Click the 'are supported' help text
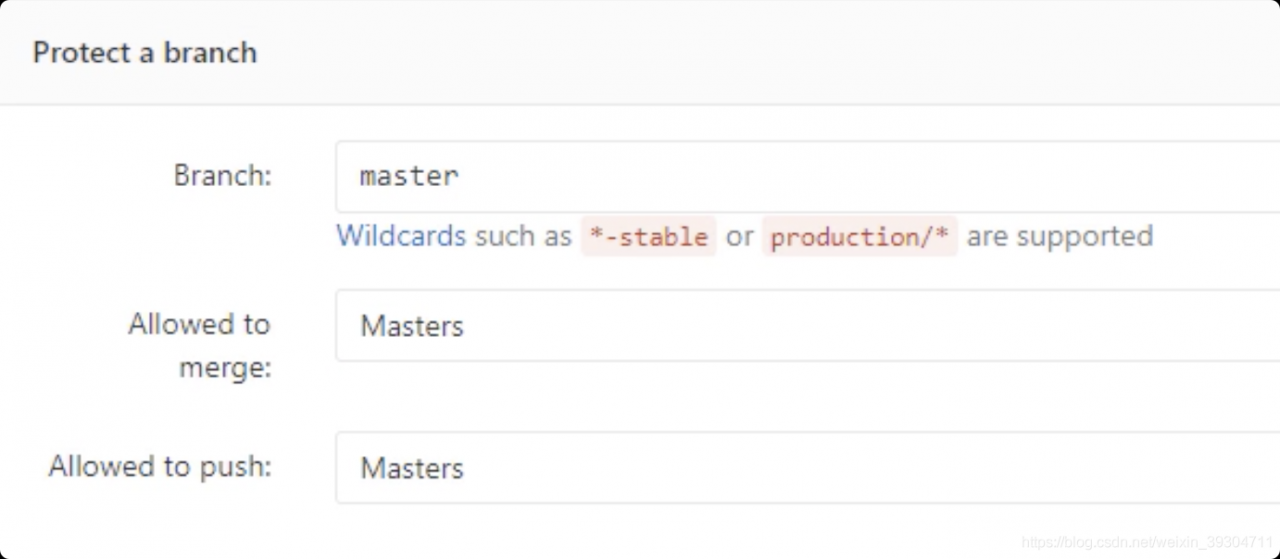The image size is (1280, 559). pyautogui.click(x=1059, y=236)
